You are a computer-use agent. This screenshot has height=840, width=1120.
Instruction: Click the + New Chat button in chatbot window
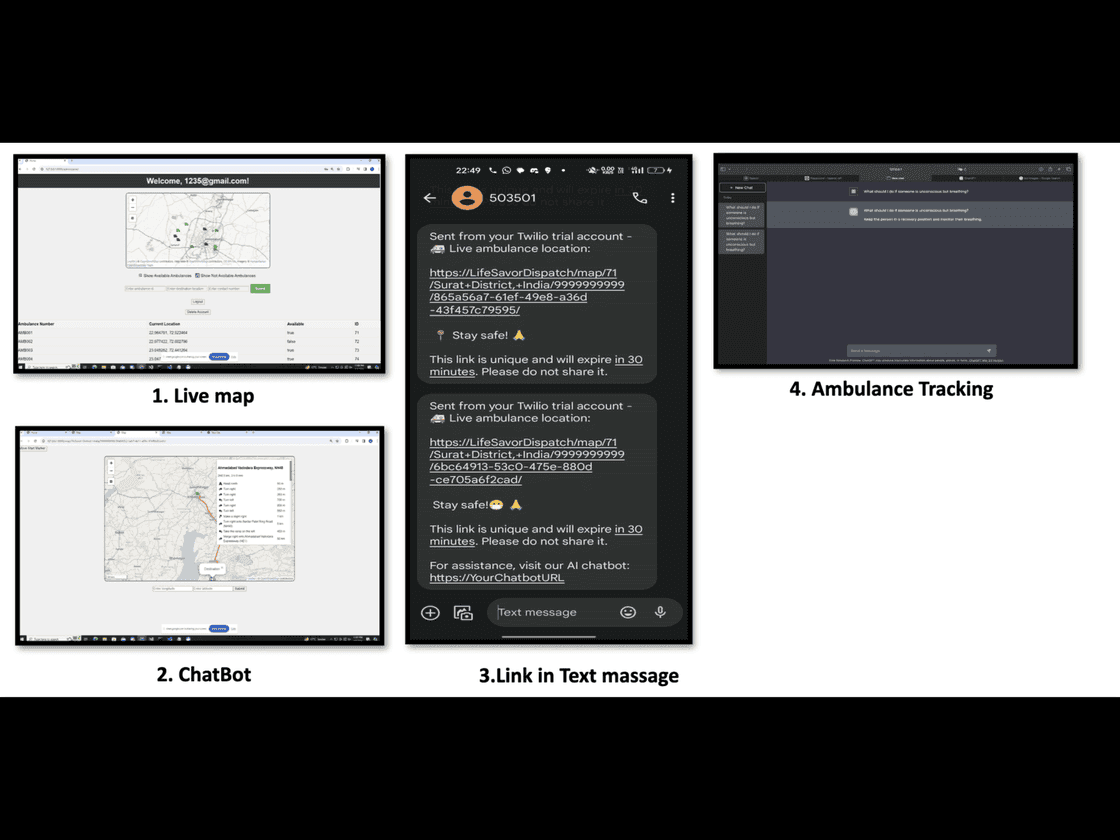[x=742, y=188]
